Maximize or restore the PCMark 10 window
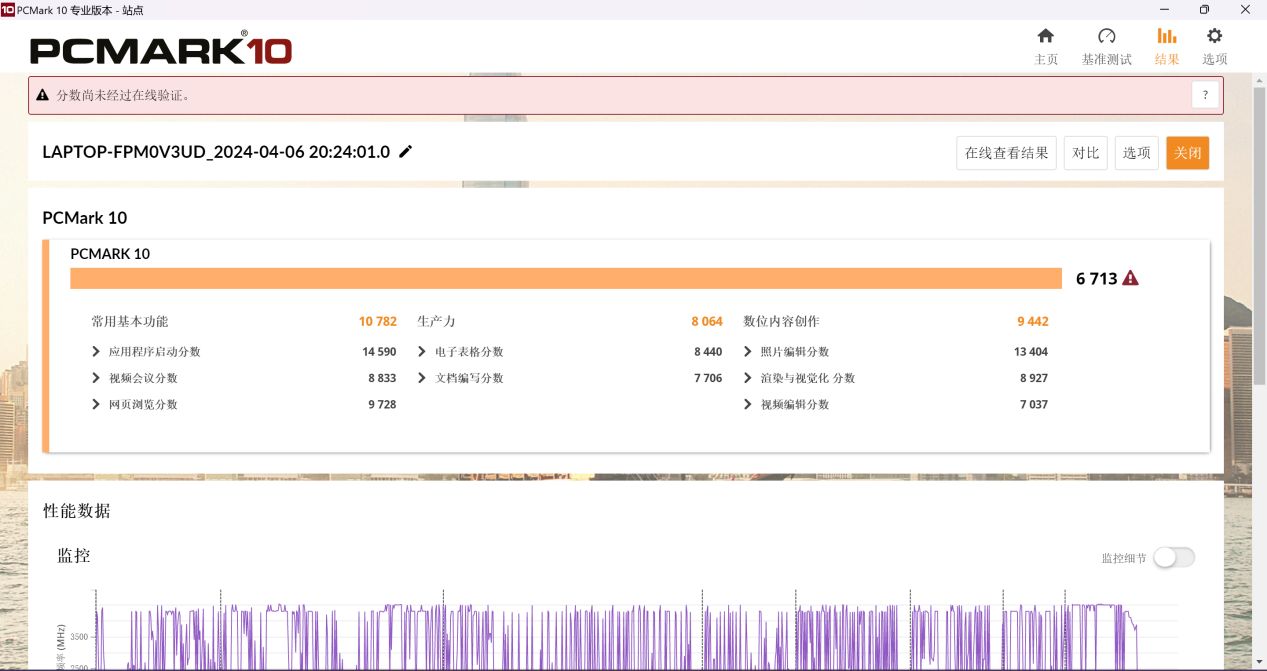The width and height of the screenshot is (1267, 671). pyautogui.click(x=1204, y=9)
